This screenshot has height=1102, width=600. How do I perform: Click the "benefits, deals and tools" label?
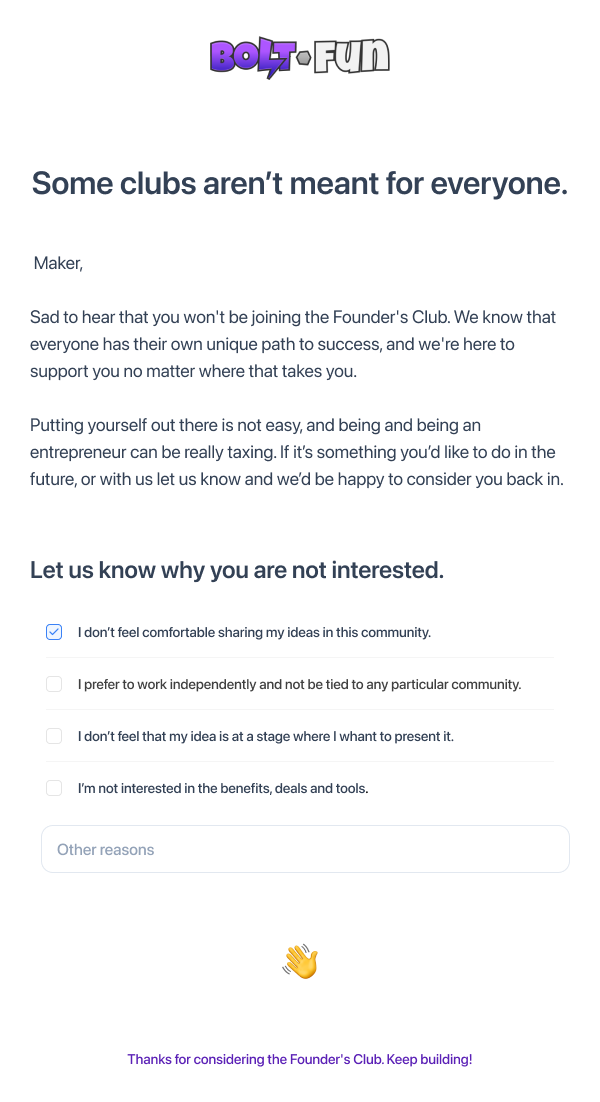pos(223,788)
